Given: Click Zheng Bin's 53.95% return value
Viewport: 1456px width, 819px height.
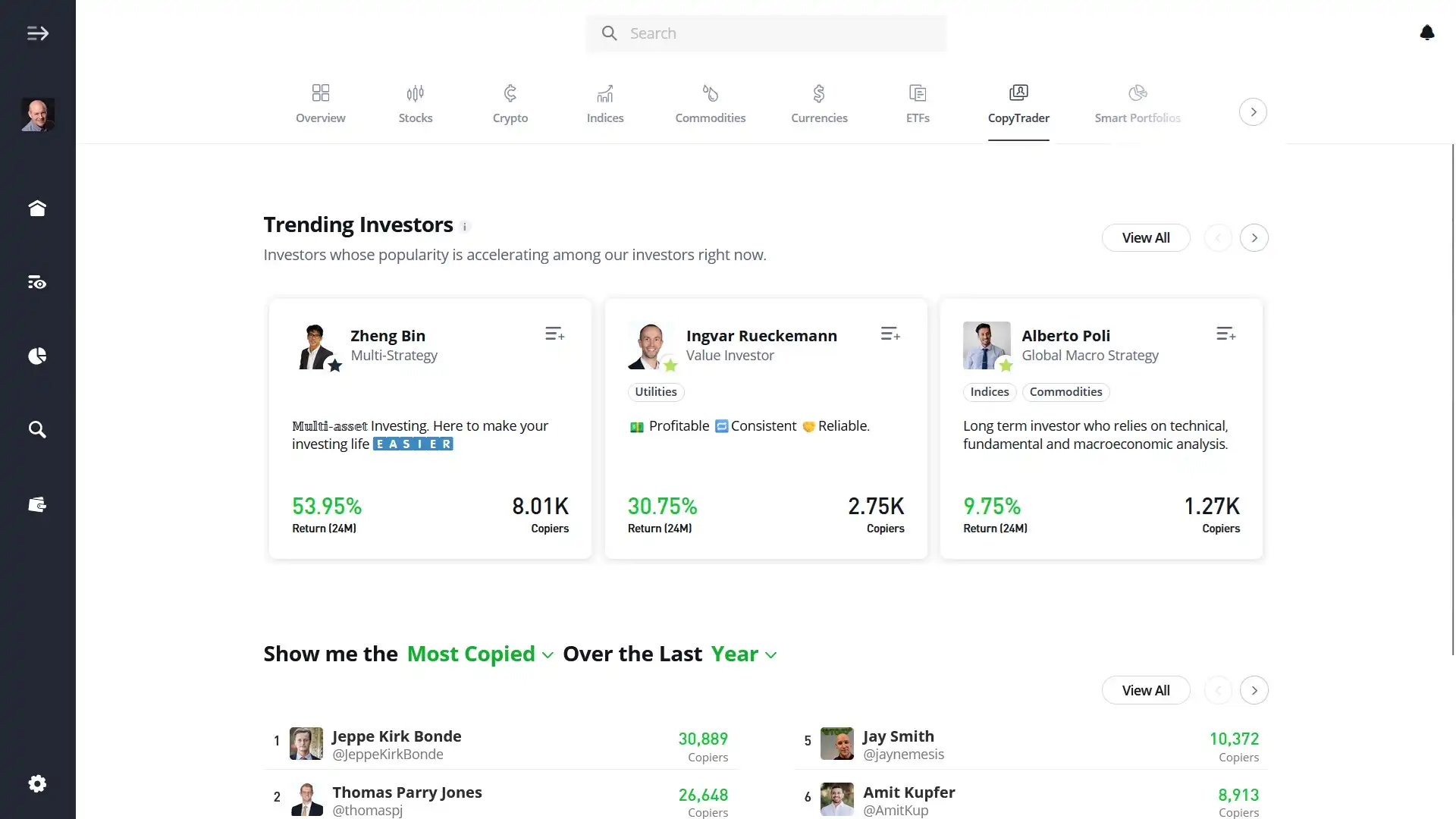Looking at the screenshot, I should tap(327, 506).
